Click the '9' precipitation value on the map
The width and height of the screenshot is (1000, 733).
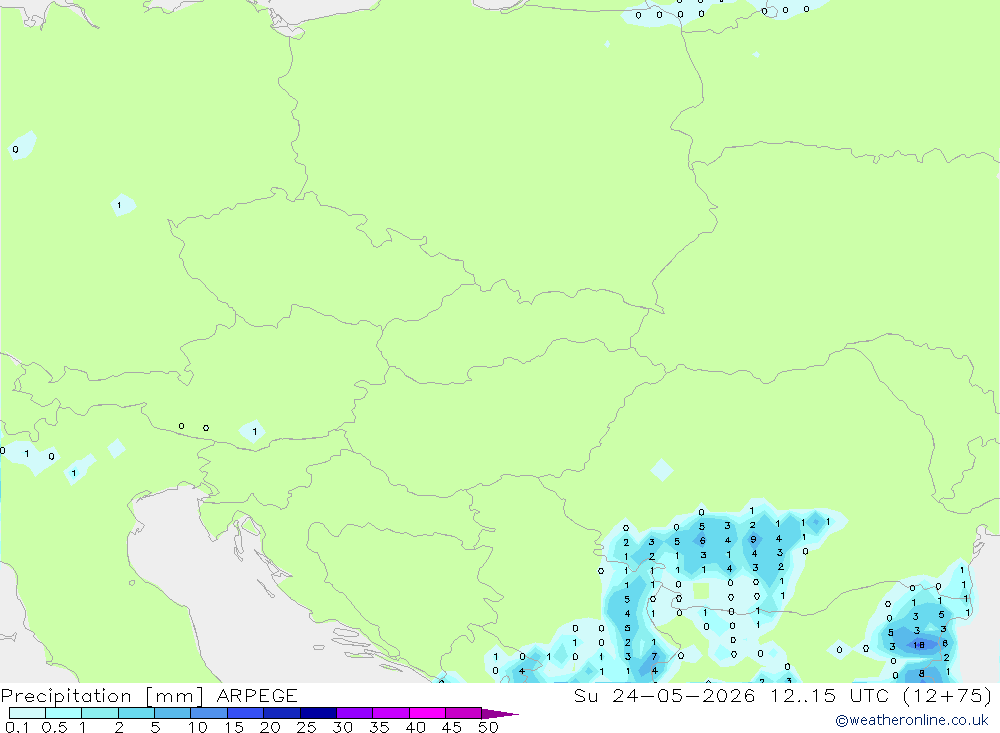[753, 540]
